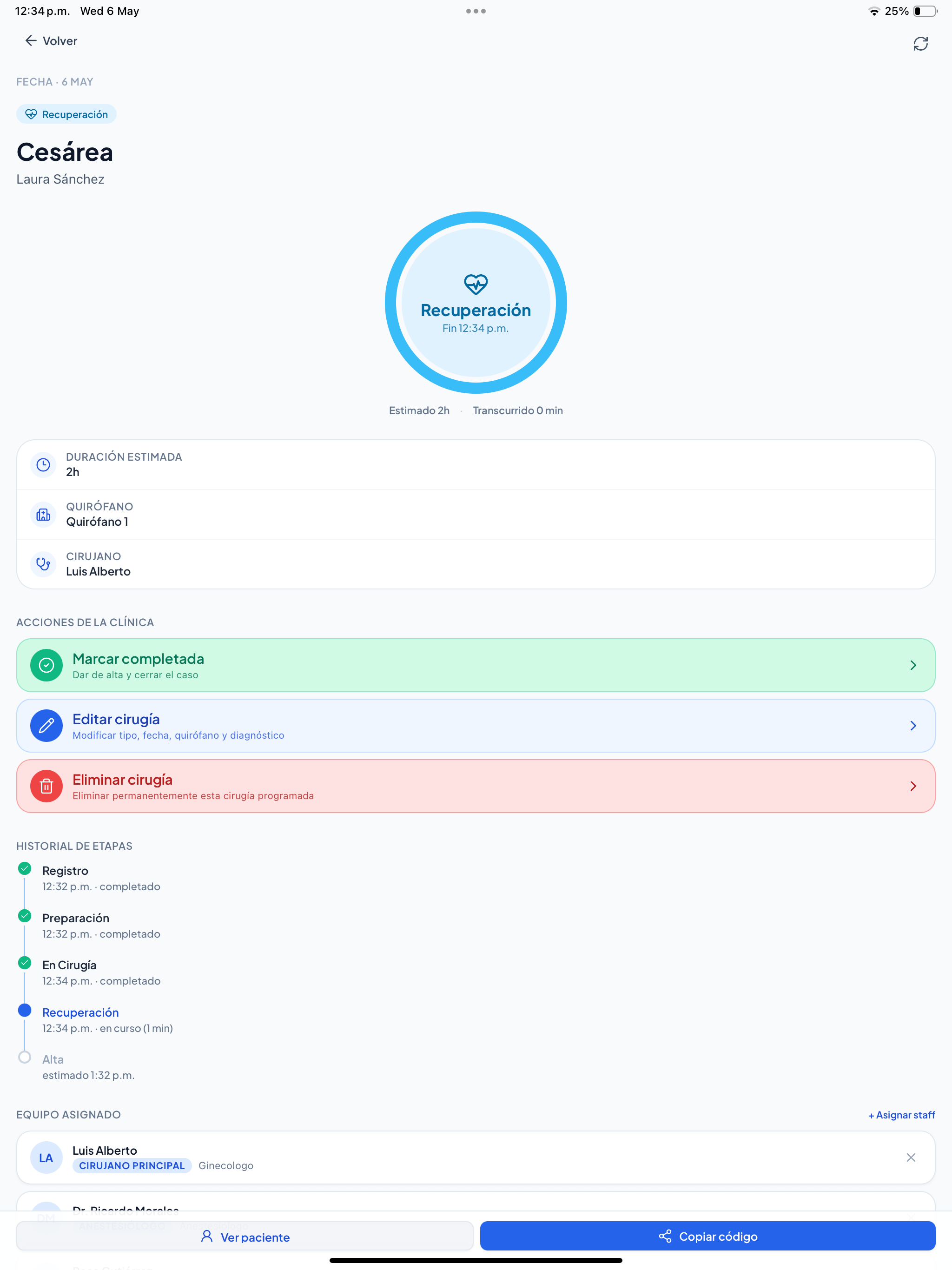Tap the empty Alta stage marker
This screenshot has width=952, height=1270.
coord(25,1057)
